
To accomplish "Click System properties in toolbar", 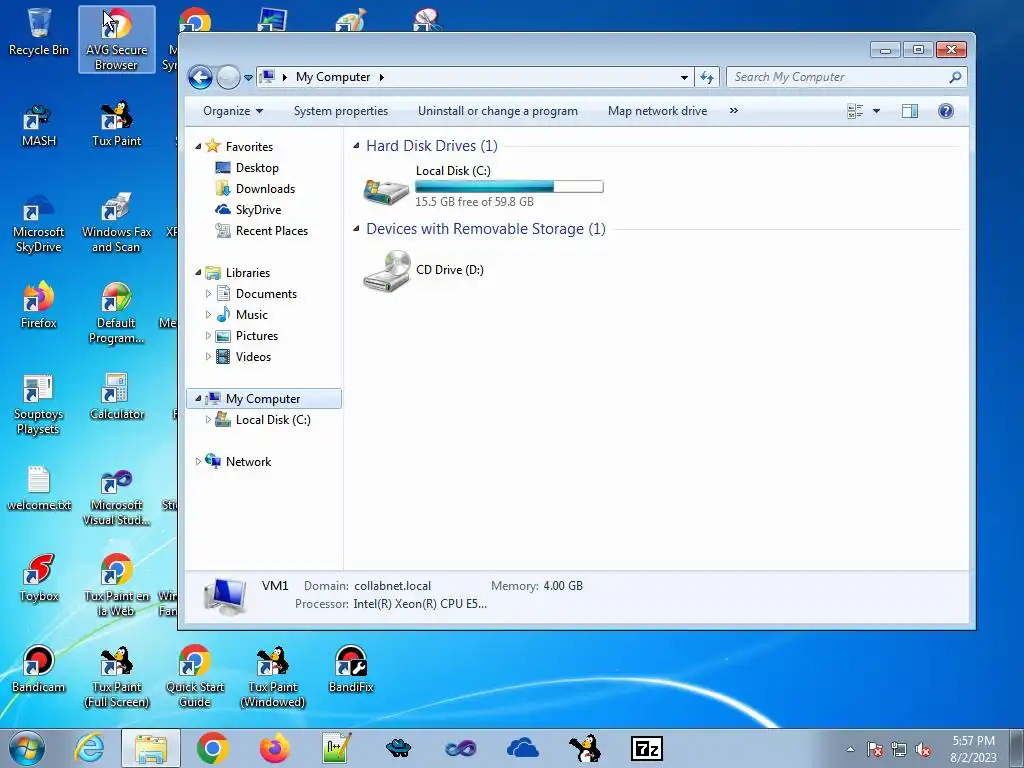I will click(340, 111).
